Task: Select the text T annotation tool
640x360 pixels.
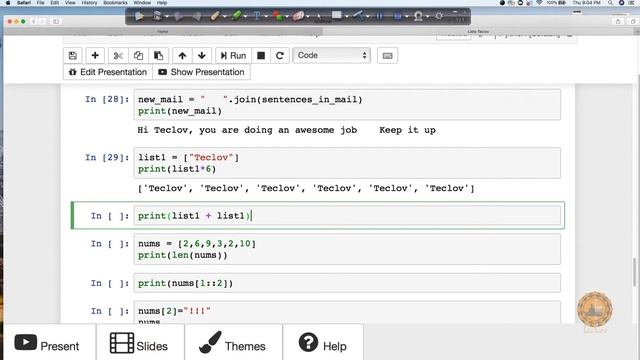Action: 257,16
